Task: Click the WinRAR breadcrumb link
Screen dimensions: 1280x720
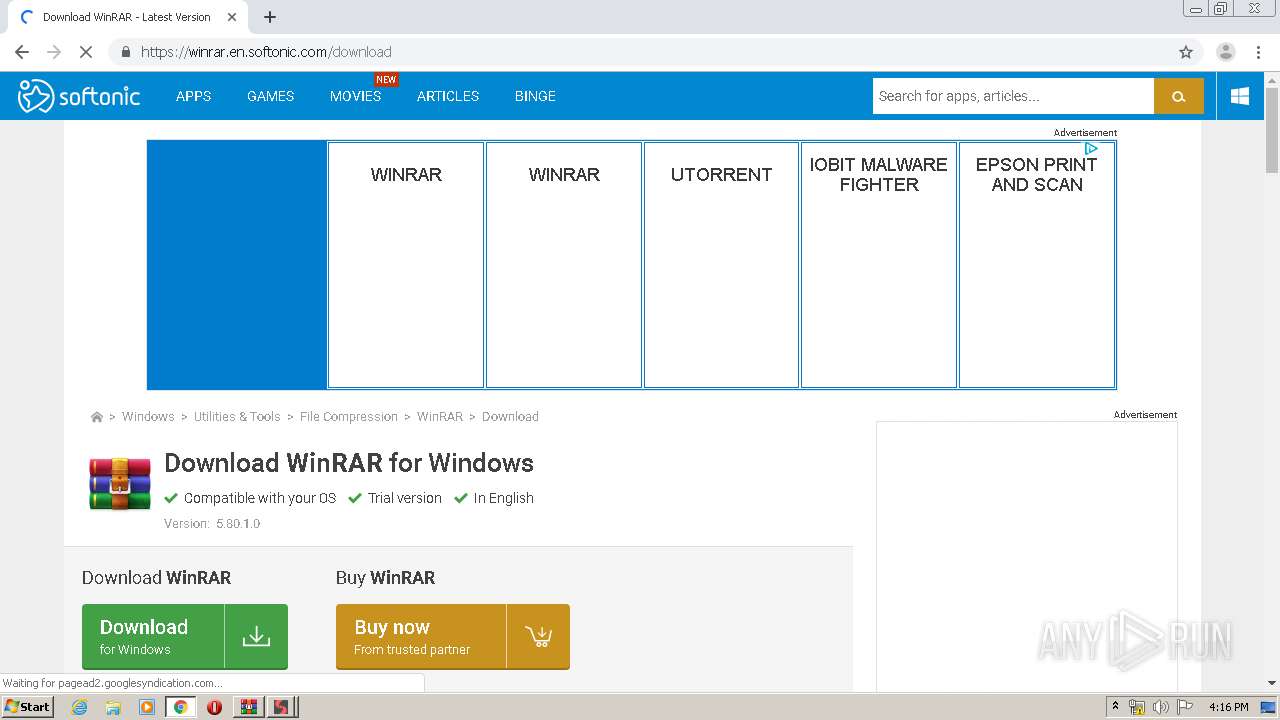Action: click(440, 417)
